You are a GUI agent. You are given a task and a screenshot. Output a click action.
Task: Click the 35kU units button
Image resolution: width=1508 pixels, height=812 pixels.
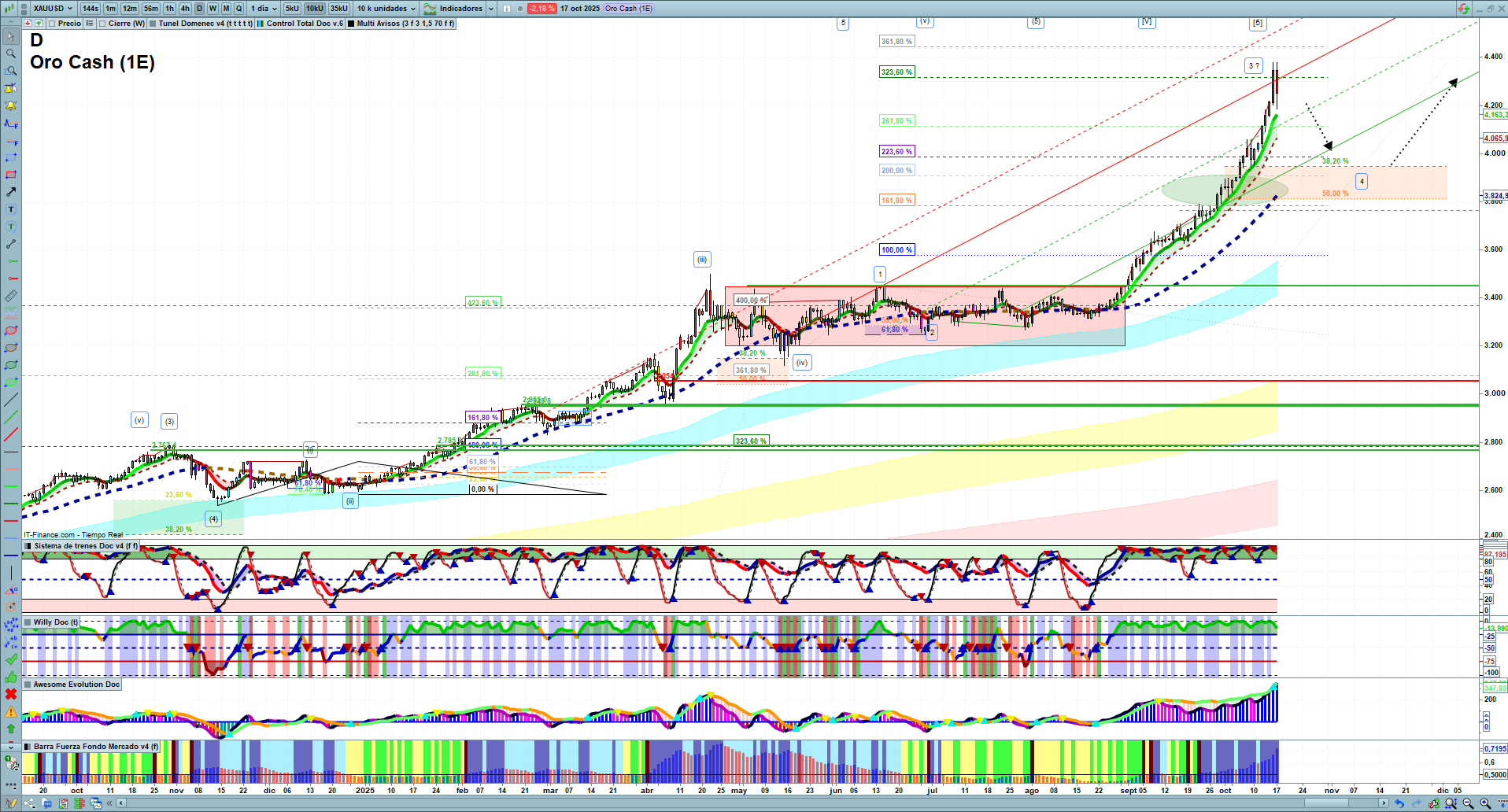339,9
